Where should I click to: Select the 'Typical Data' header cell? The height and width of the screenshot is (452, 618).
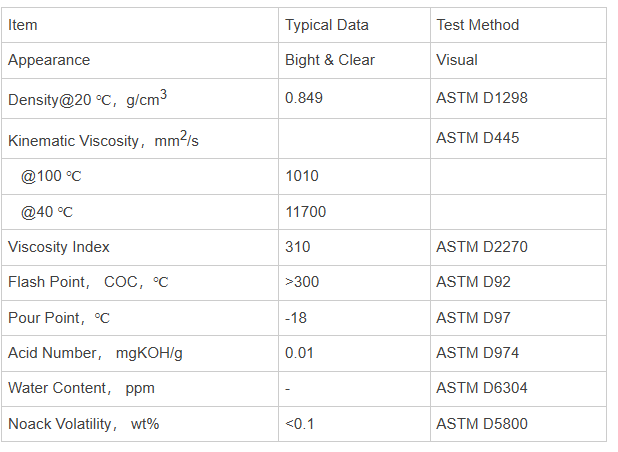[x=354, y=25]
